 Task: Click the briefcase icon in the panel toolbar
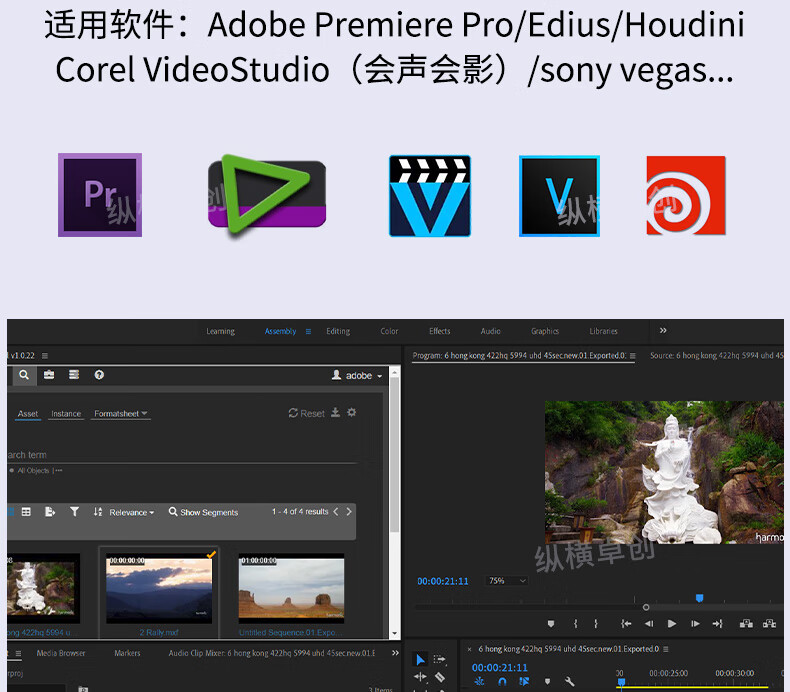coord(49,375)
